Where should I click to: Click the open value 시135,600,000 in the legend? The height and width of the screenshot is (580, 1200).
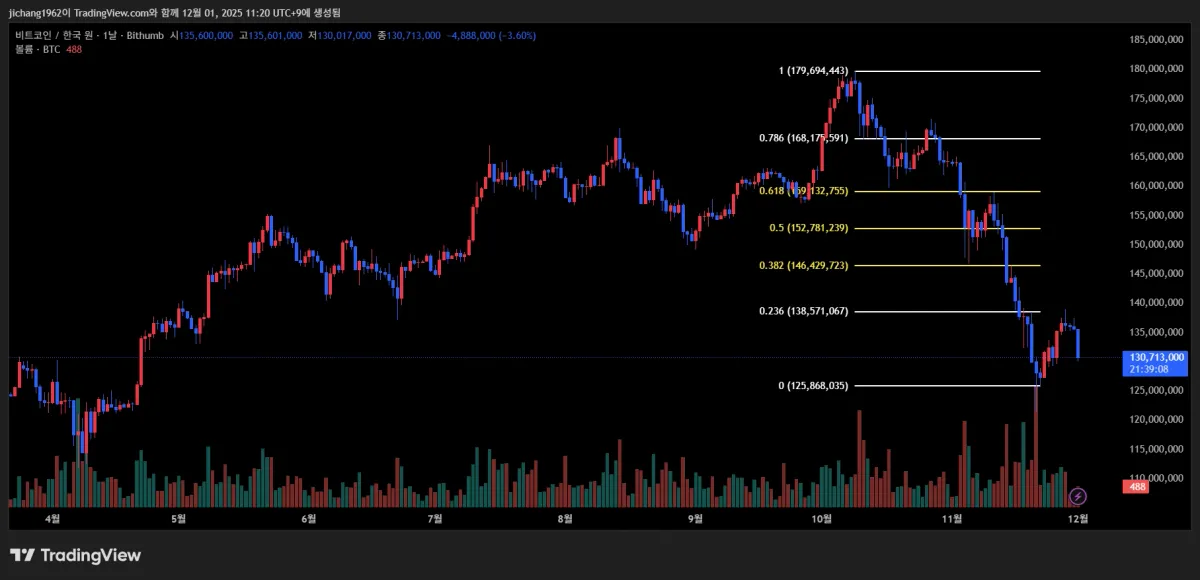(x=202, y=35)
